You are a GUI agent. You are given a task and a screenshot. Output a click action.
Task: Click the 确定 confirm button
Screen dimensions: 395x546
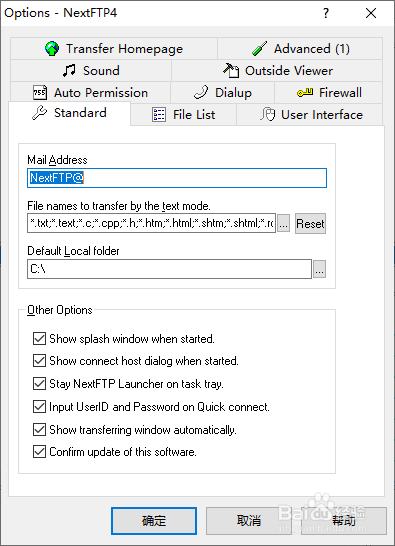(x=154, y=521)
